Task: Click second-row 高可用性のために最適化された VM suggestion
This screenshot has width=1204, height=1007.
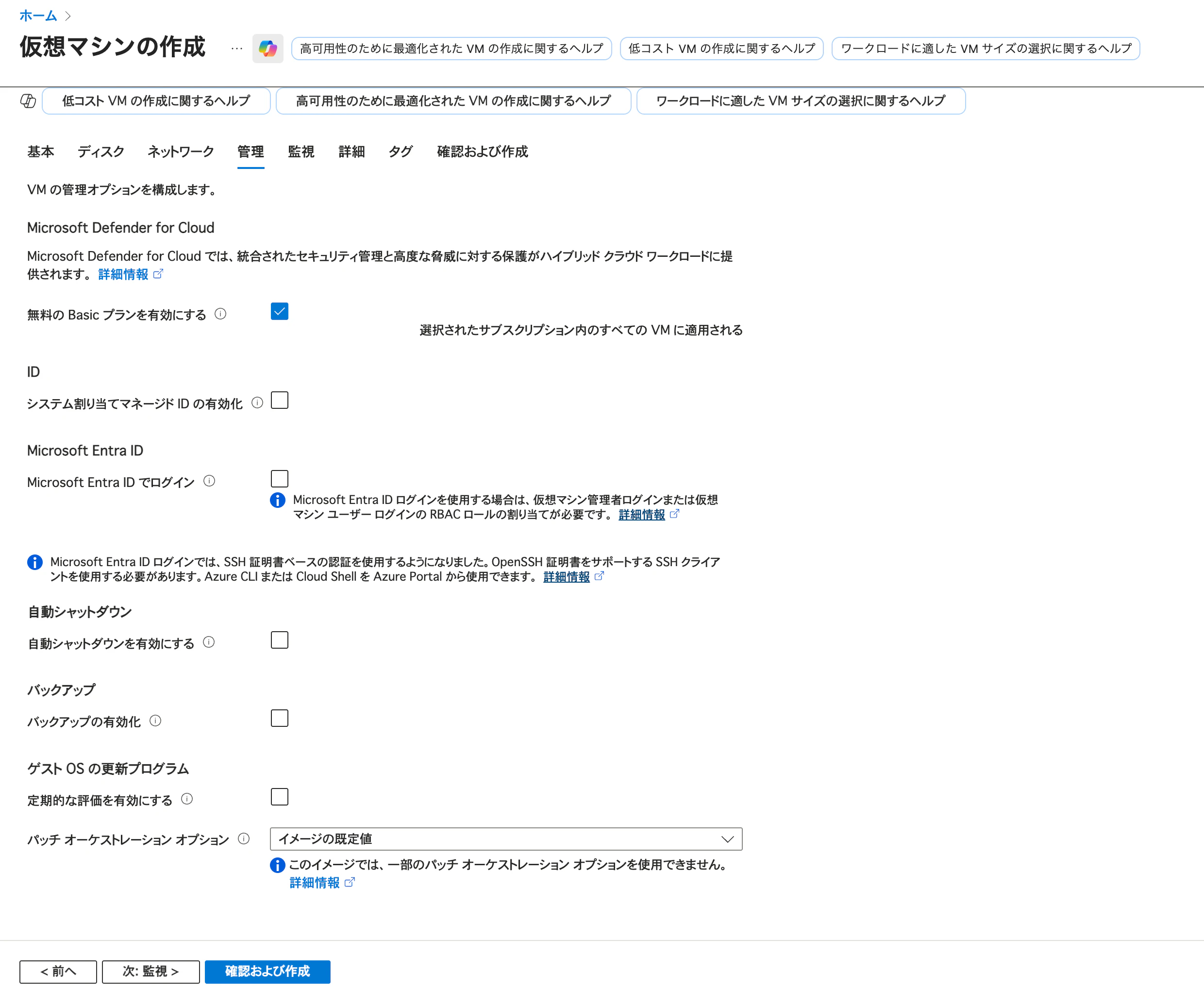Action: pos(453,101)
